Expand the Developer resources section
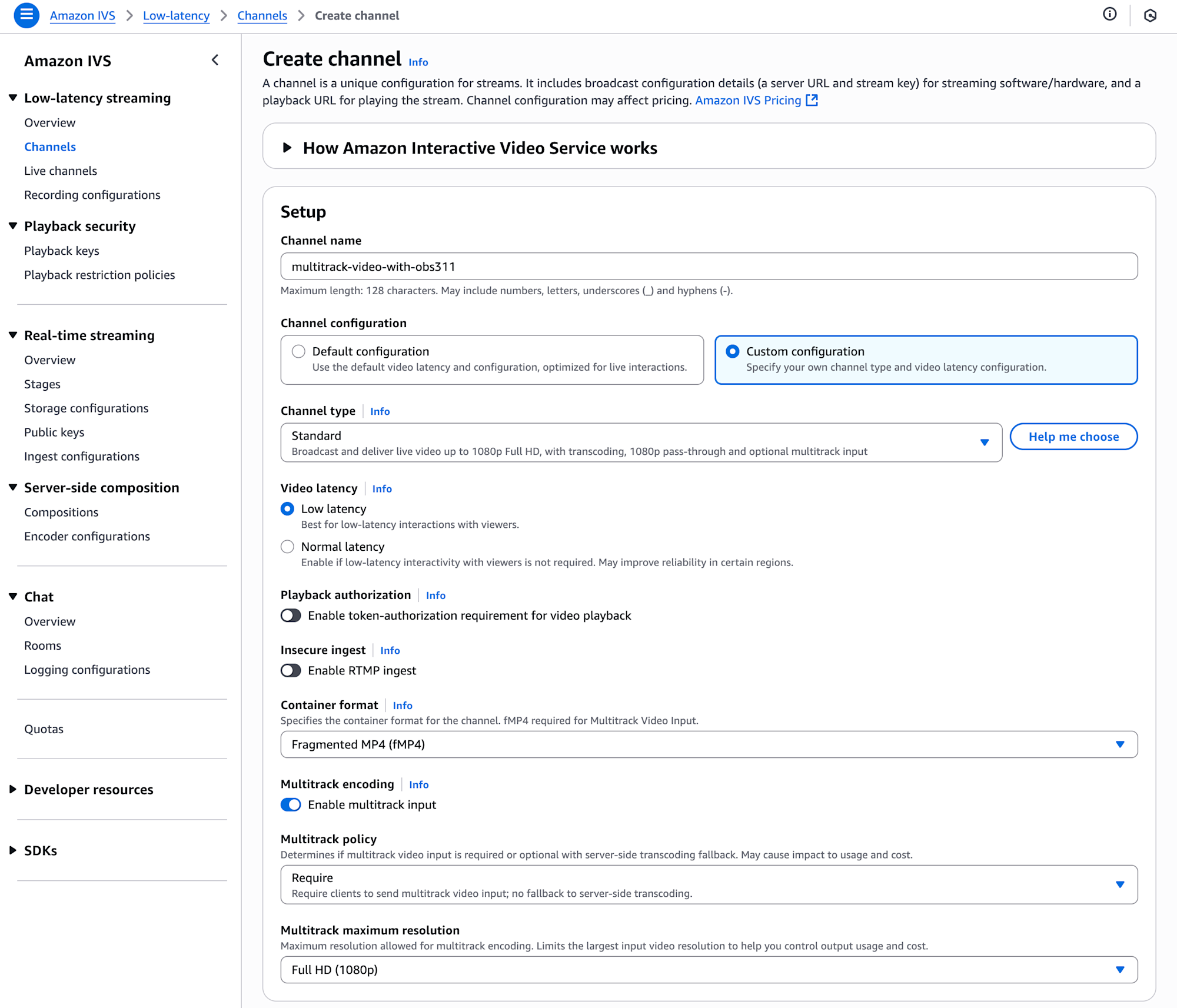The image size is (1177, 1008). pyautogui.click(x=13, y=789)
